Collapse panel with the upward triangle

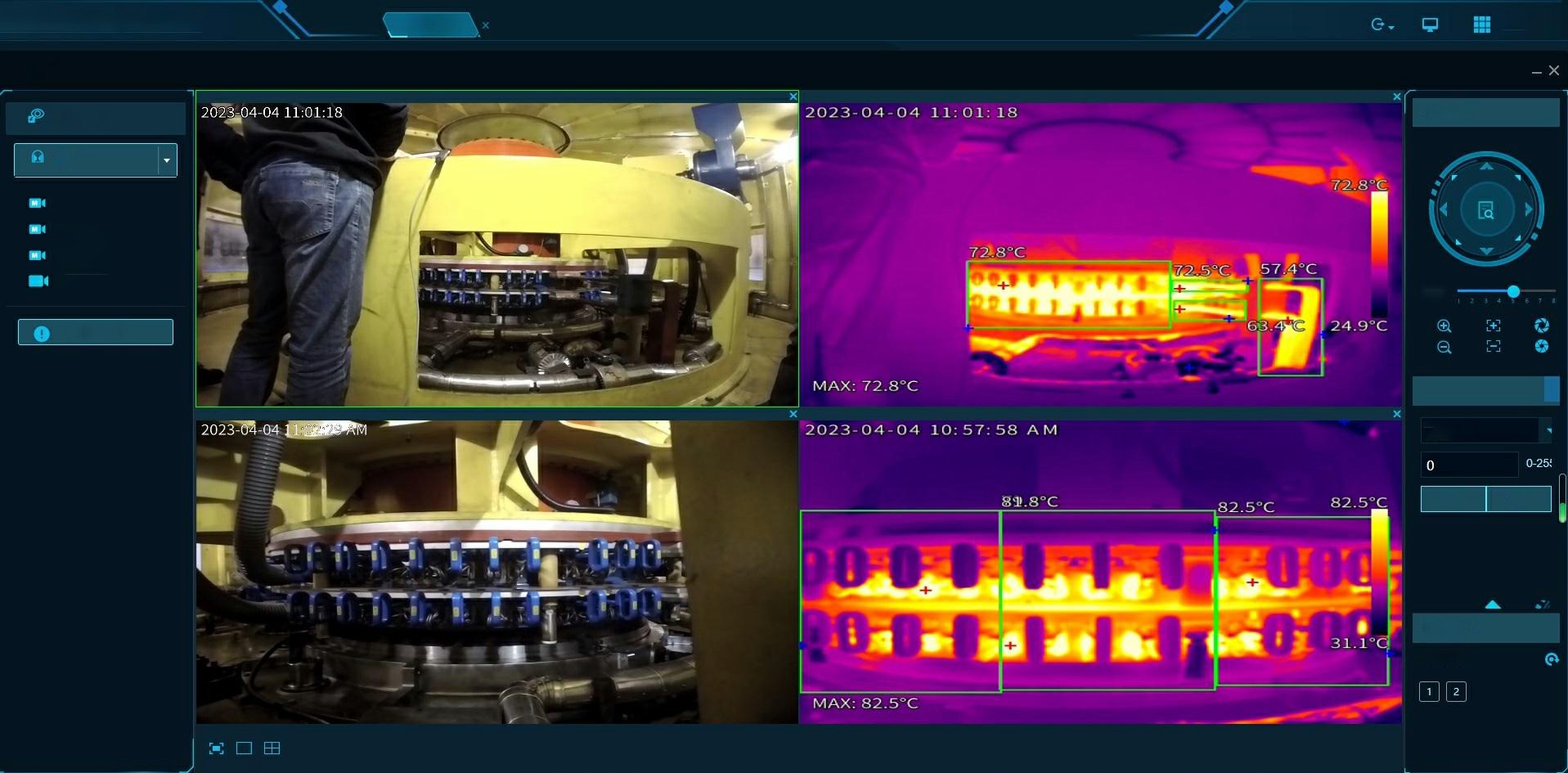point(1493,604)
